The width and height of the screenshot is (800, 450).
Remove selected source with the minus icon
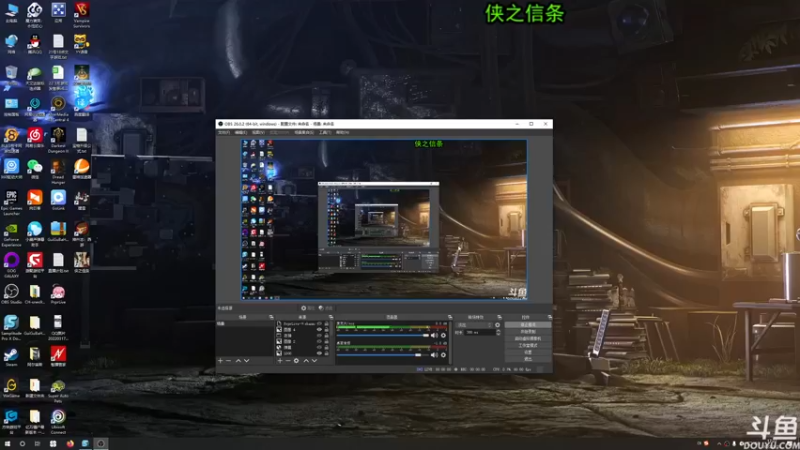tap(288, 361)
